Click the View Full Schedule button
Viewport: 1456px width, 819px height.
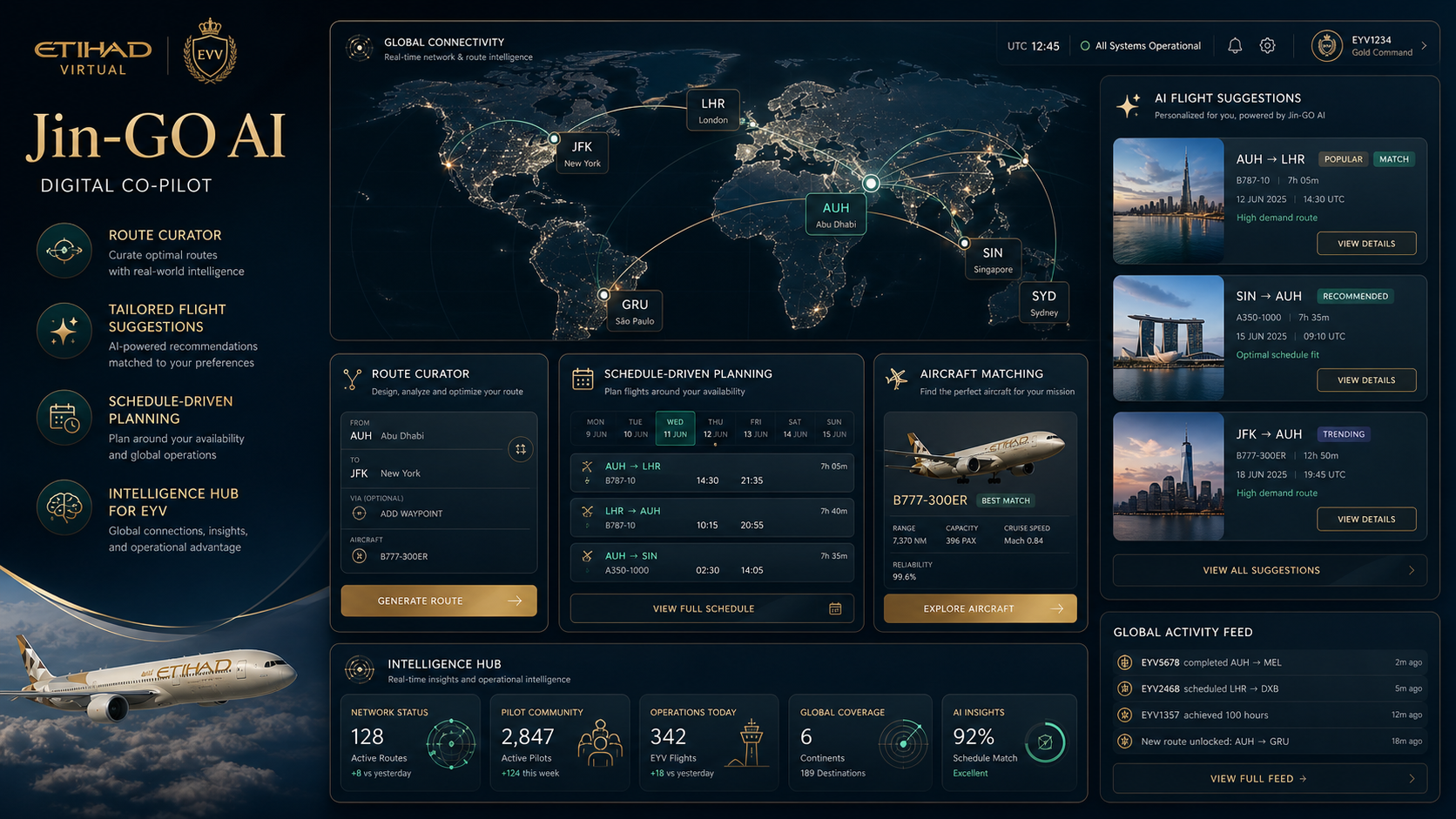711,608
